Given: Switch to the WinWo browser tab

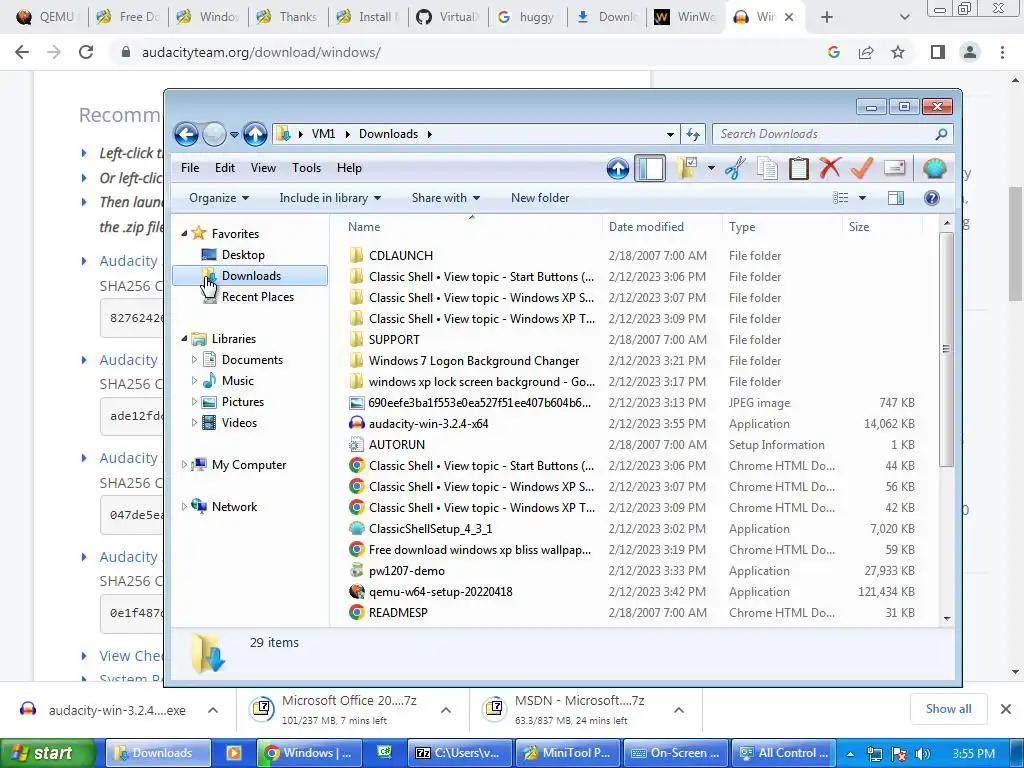Looking at the screenshot, I should click(685, 17).
